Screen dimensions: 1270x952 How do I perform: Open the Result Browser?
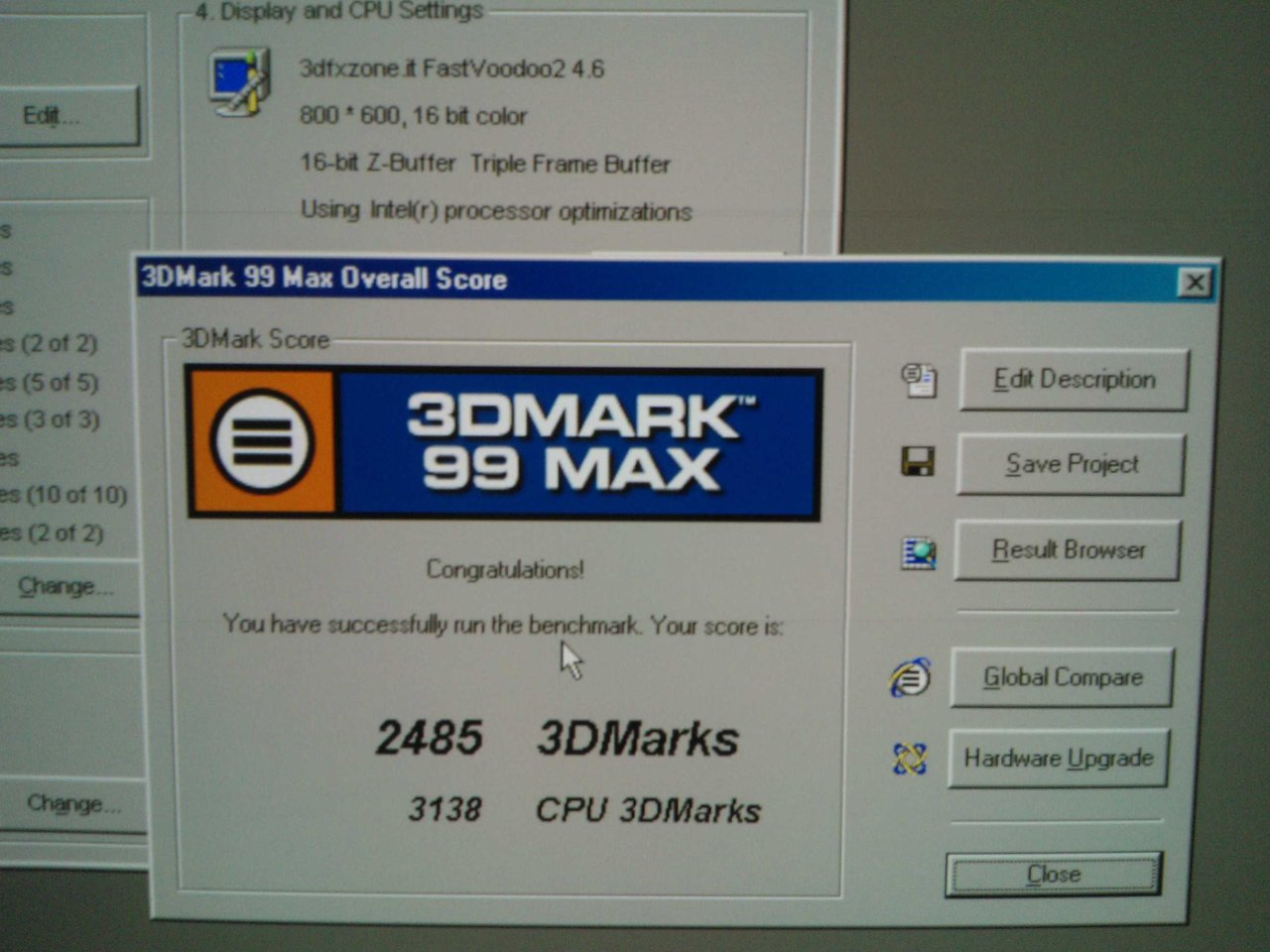pyautogui.click(x=1068, y=549)
